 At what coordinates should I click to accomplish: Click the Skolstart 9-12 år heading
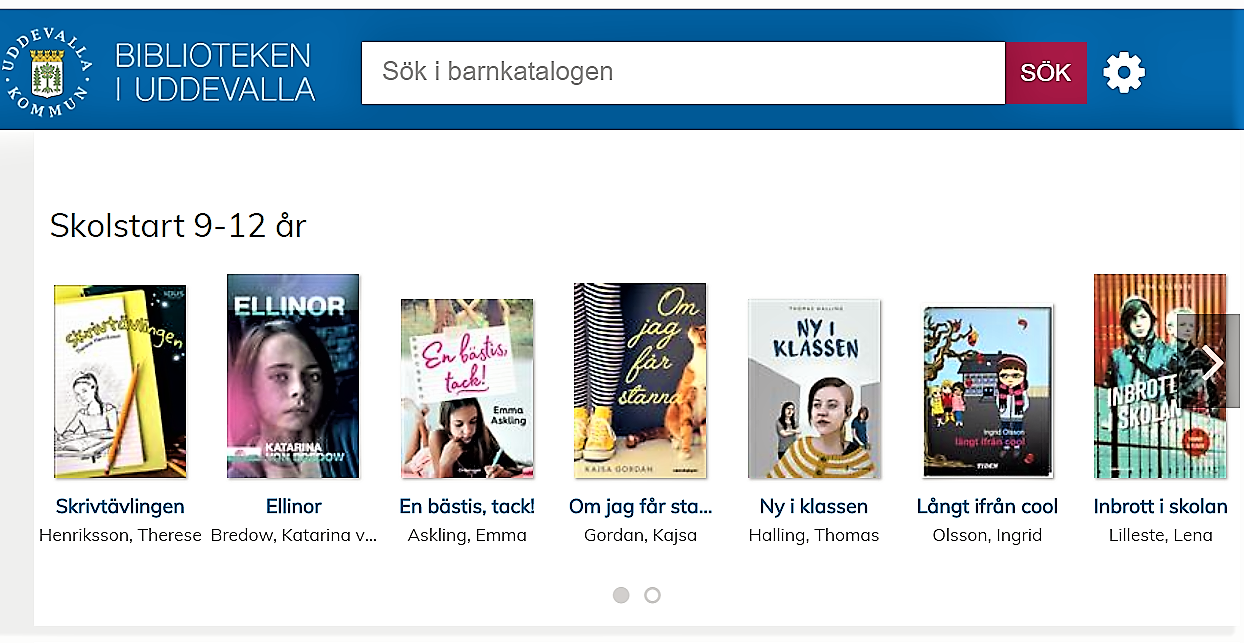click(x=178, y=226)
